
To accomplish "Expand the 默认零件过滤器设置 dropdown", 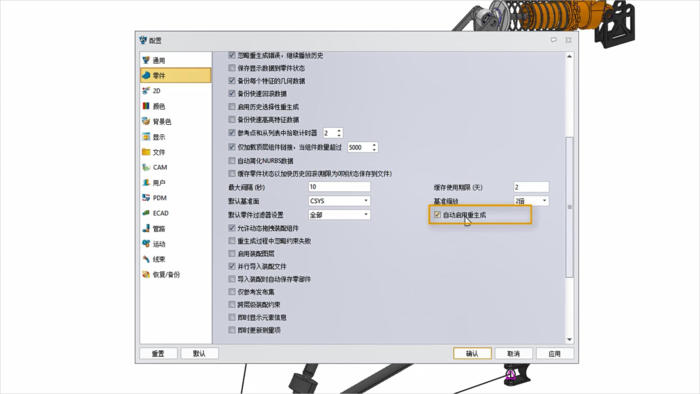I will point(339,215).
